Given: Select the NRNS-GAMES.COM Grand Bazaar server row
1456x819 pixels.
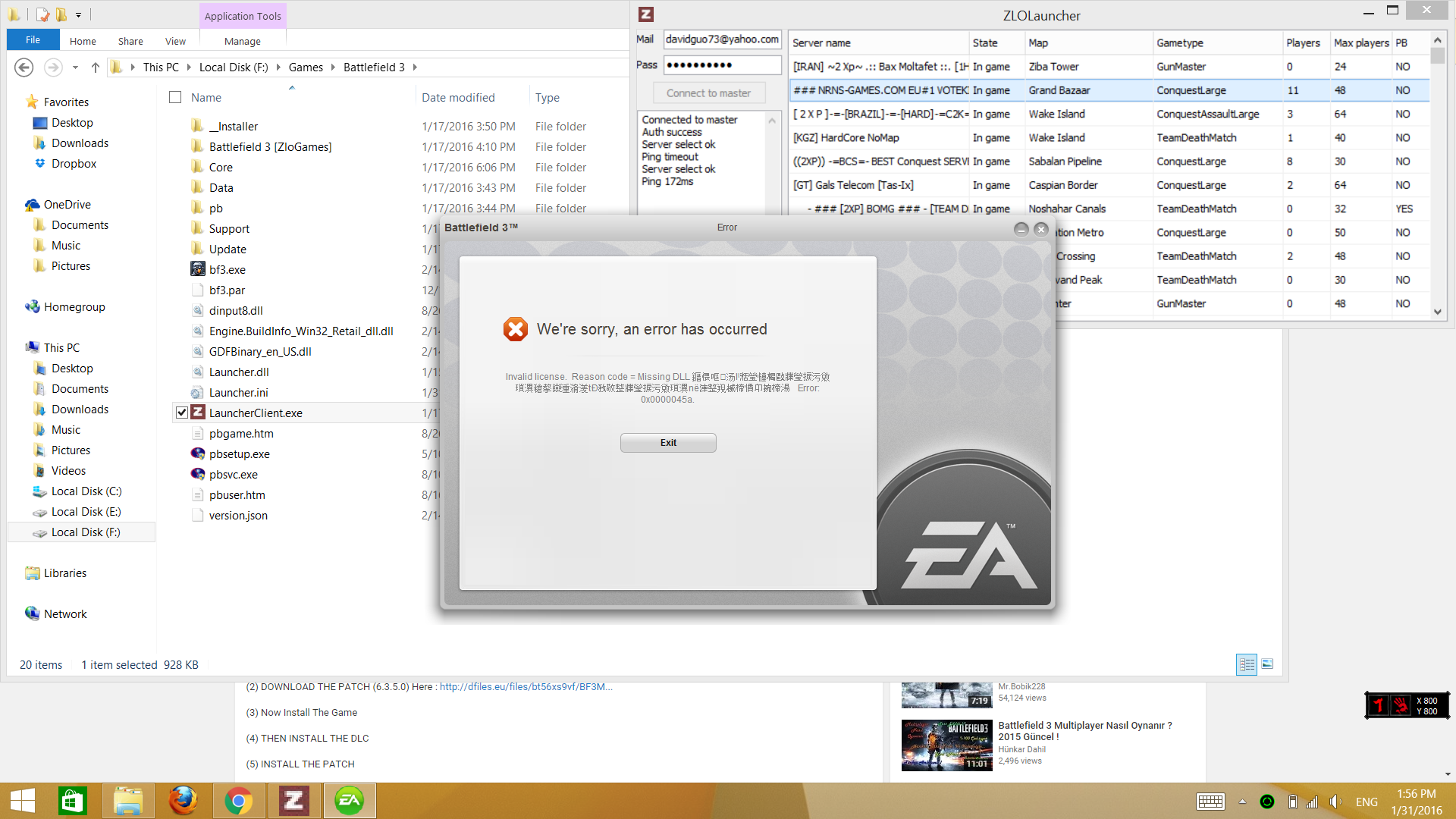Looking at the screenshot, I should point(1109,90).
